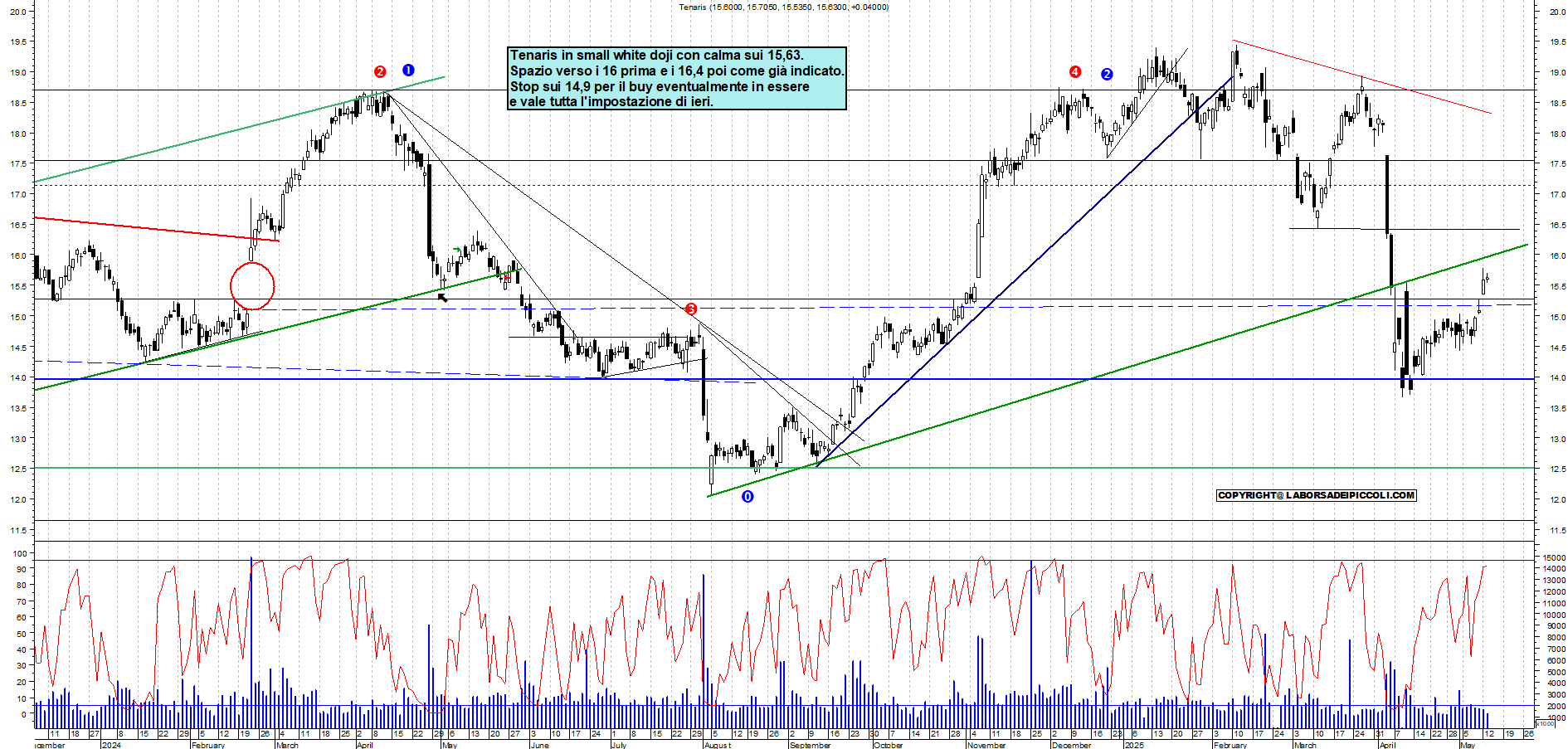Click the red circled marker at the late-July high
Viewport: 1568px width, 749px height.
[x=691, y=309]
